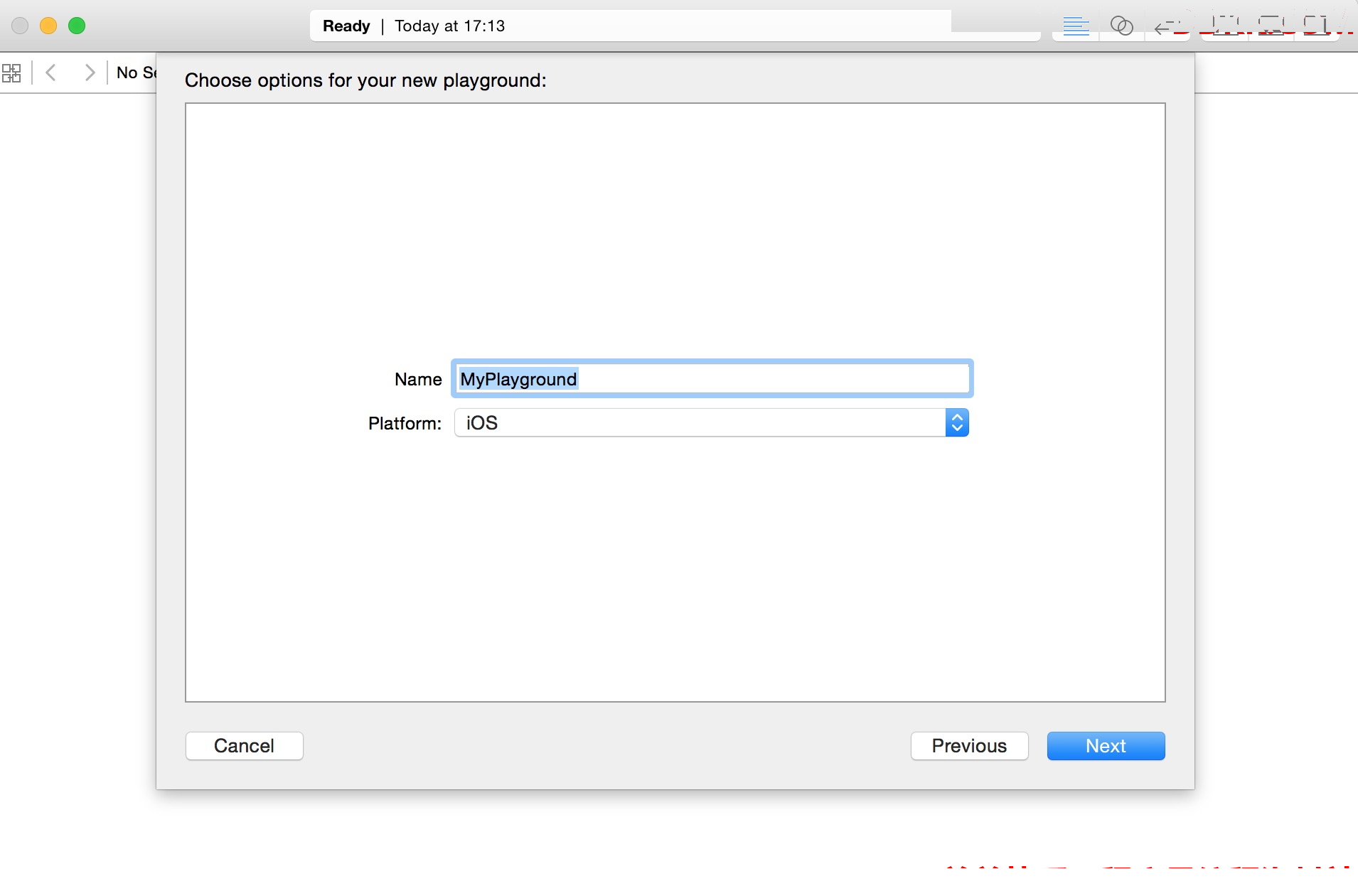The image size is (1358, 896).
Task: Select the Standard editor icon
Action: [1076, 26]
